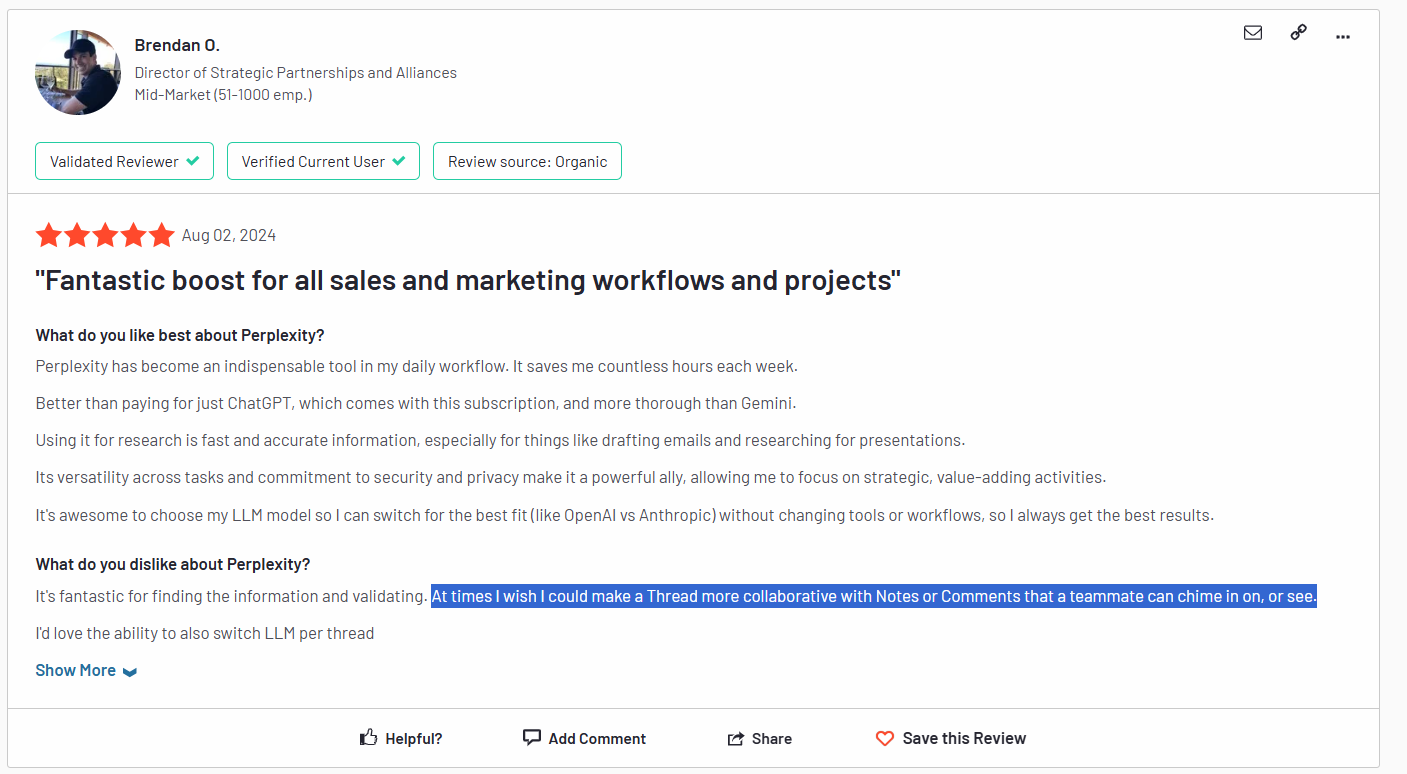The height and width of the screenshot is (774, 1407).
Task: Copy review link via chain icon
Action: (1298, 32)
